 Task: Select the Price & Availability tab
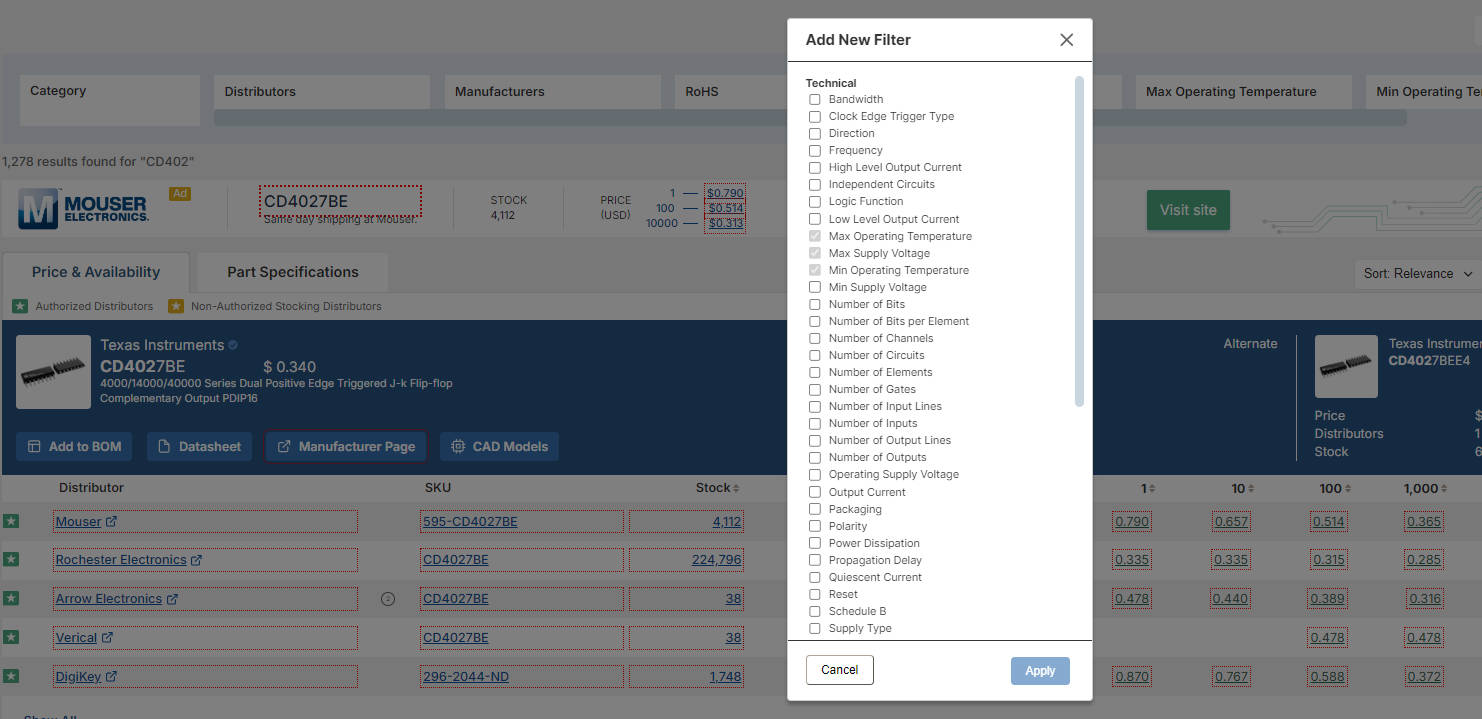click(96, 271)
